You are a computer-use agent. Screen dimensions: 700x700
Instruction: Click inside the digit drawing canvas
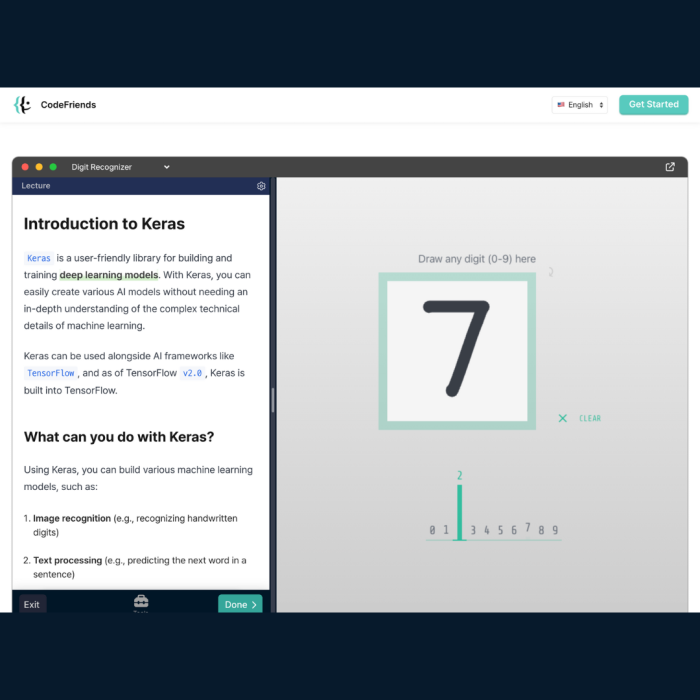tap(457, 351)
